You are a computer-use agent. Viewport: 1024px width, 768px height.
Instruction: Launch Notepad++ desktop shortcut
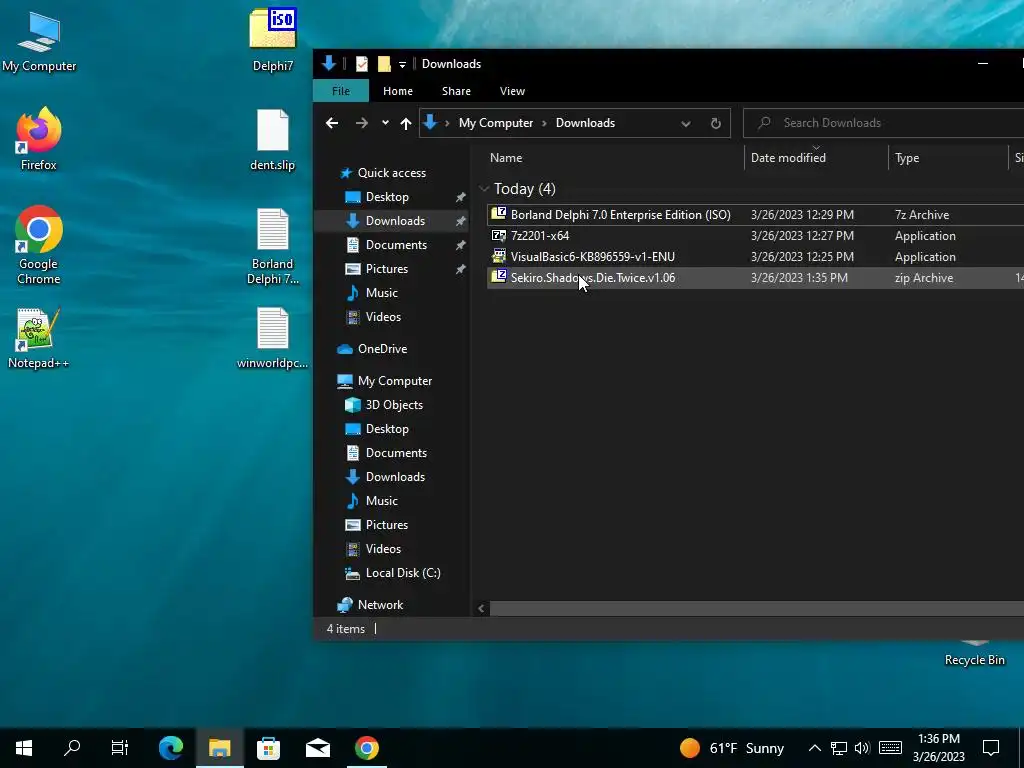(x=39, y=338)
